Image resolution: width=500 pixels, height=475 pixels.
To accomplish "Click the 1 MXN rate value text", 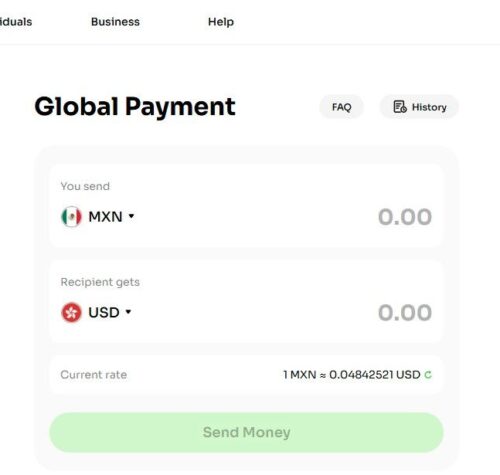I will [352, 375].
